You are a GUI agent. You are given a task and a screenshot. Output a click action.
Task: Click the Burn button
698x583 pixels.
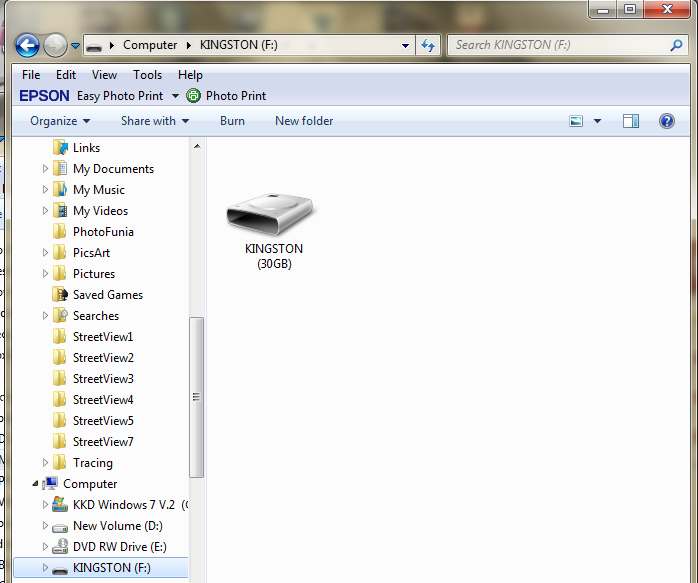click(x=232, y=121)
